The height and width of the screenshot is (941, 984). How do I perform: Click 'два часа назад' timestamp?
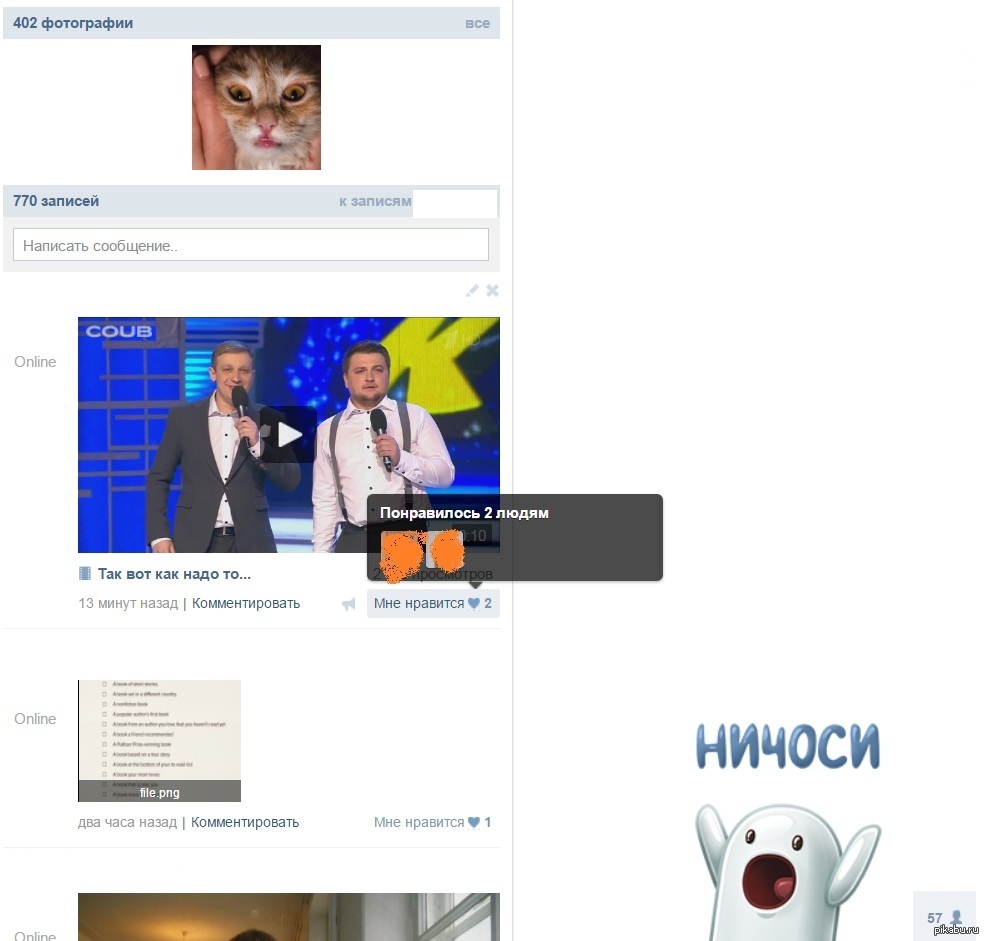(x=127, y=822)
